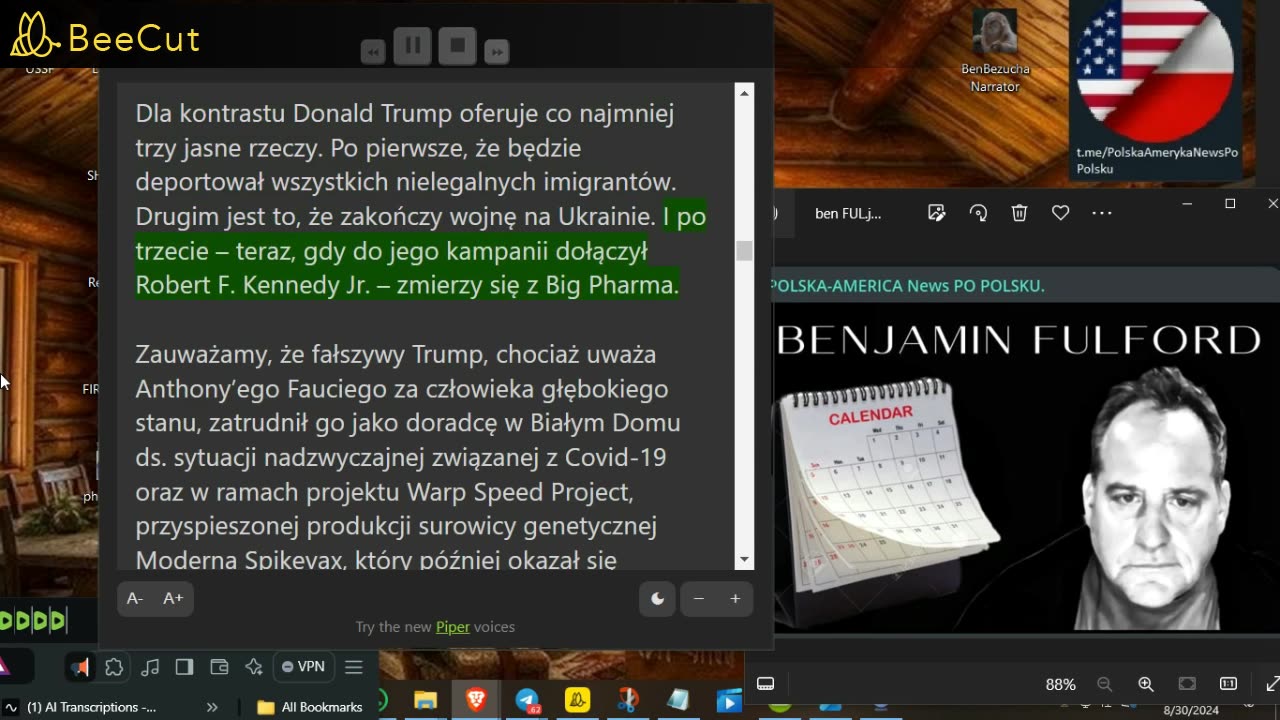
Task: Open the BenBezucha Narrator desktop icon
Action: point(995,52)
